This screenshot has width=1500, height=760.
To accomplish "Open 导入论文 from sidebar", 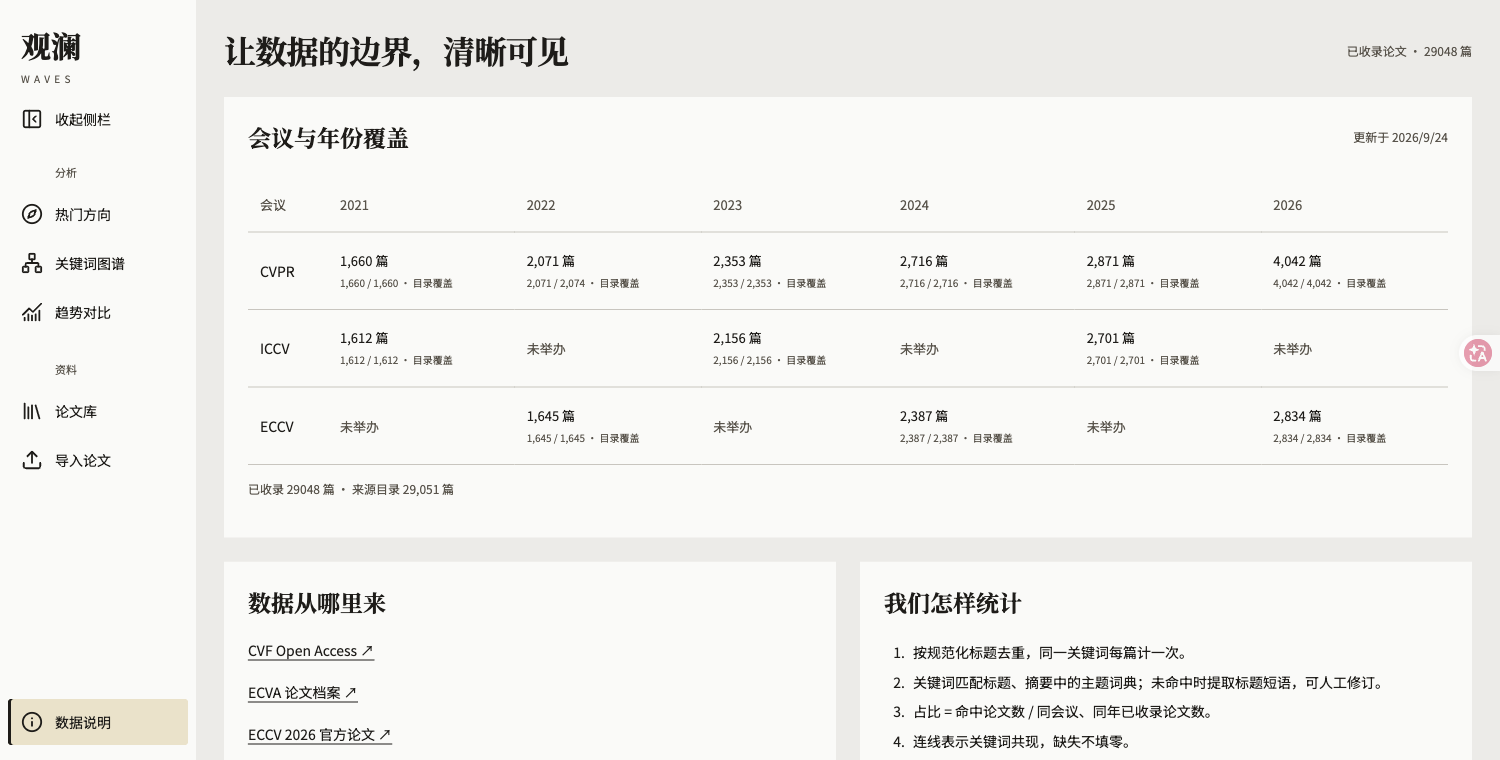I will 98,460.
